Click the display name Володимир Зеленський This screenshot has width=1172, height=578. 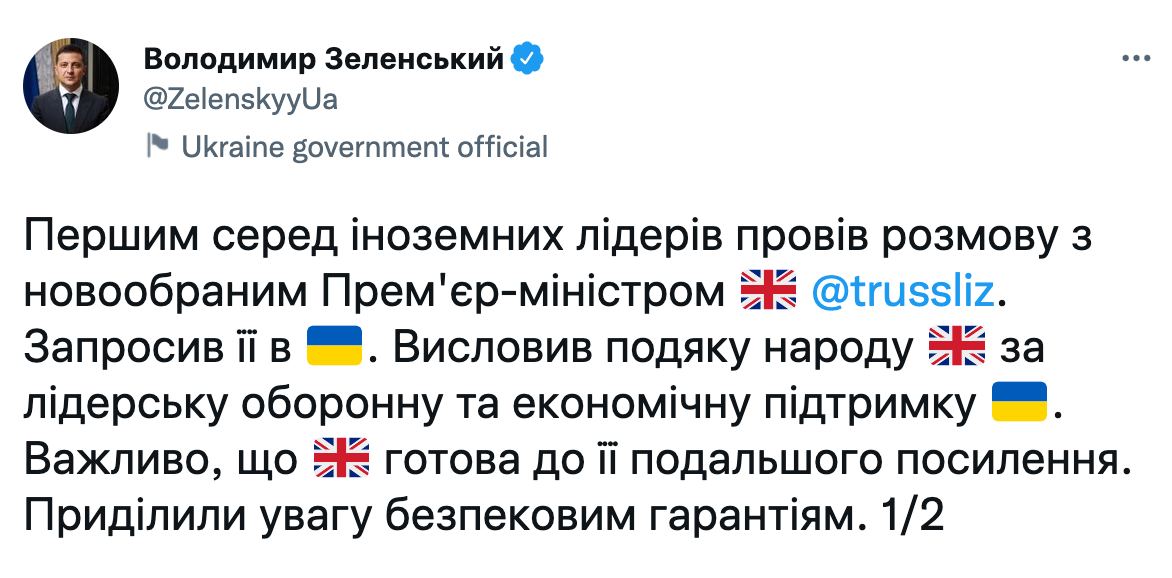pyautogui.click(x=324, y=60)
